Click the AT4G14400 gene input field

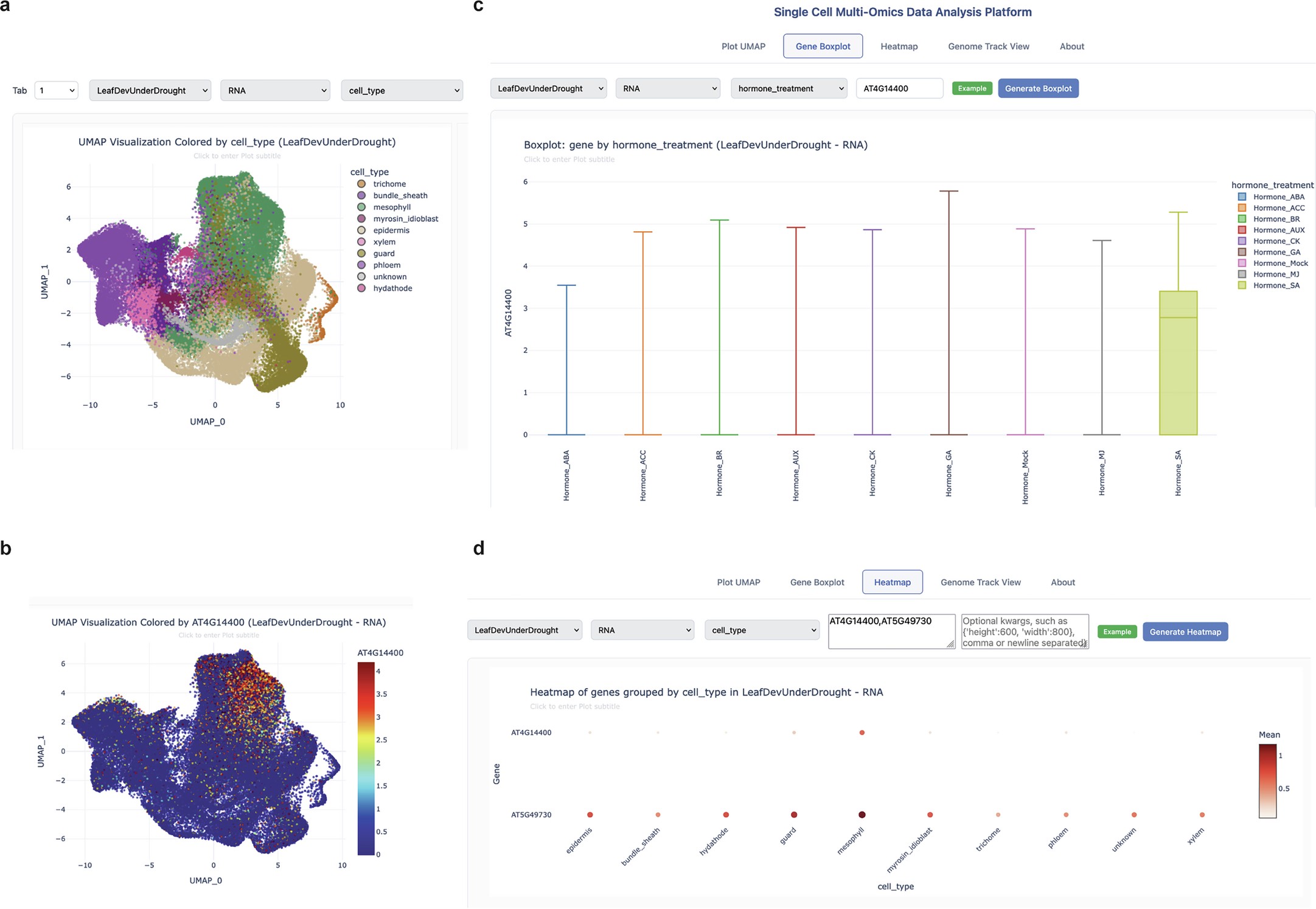tap(899, 88)
